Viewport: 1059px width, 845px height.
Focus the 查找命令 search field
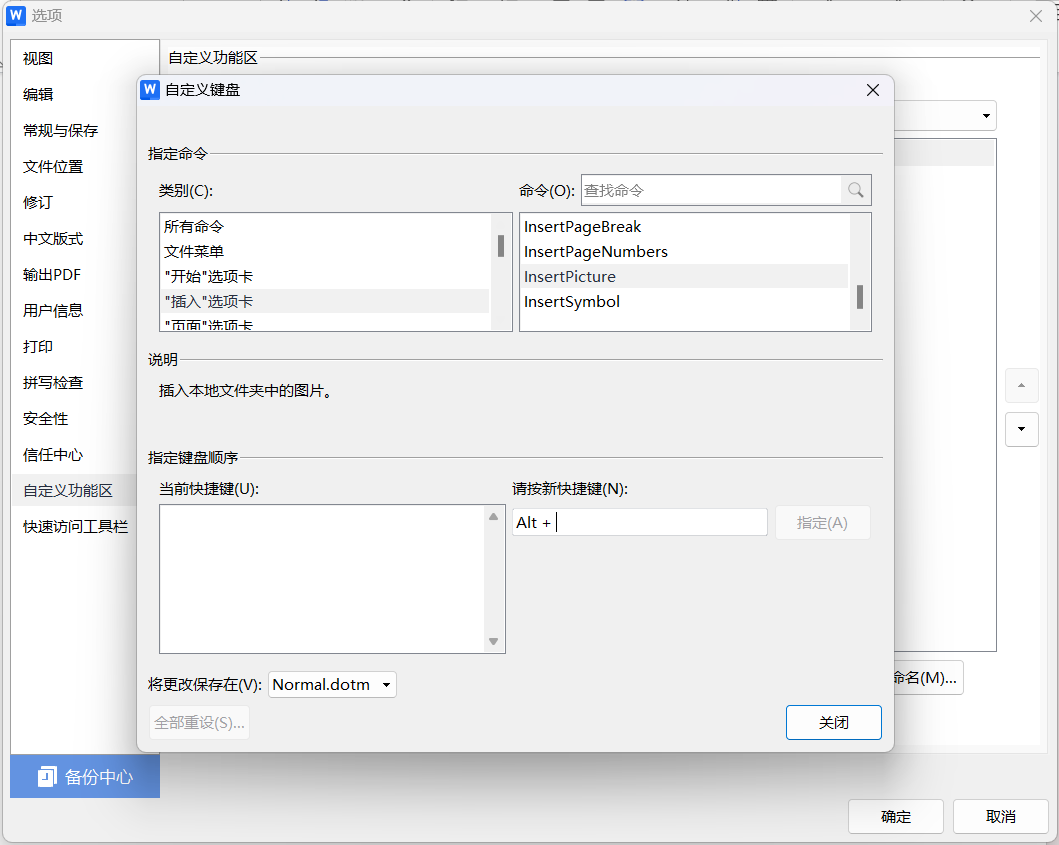click(x=711, y=190)
